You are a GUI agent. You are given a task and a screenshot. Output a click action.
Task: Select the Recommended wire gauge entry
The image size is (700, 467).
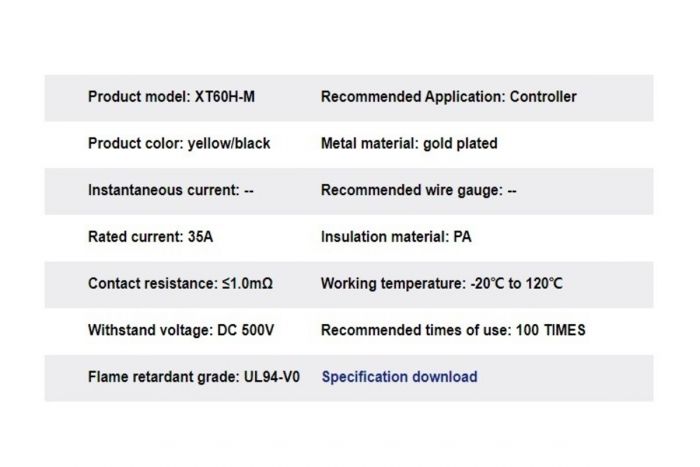pyautogui.click(x=418, y=190)
